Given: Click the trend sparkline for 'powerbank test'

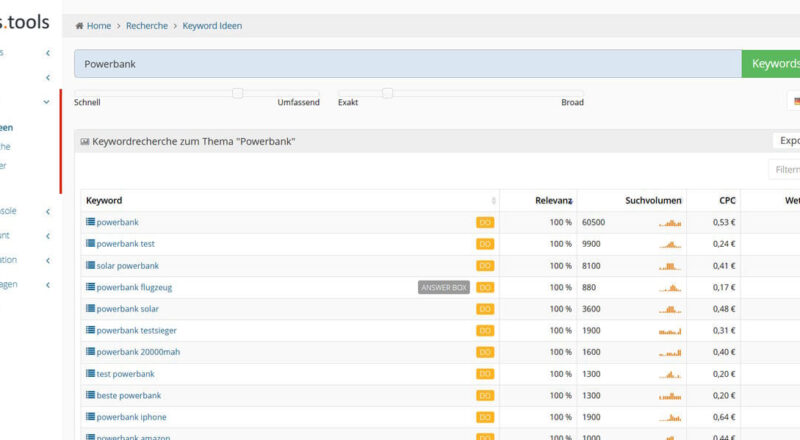Looking at the screenshot, I should point(670,245).
